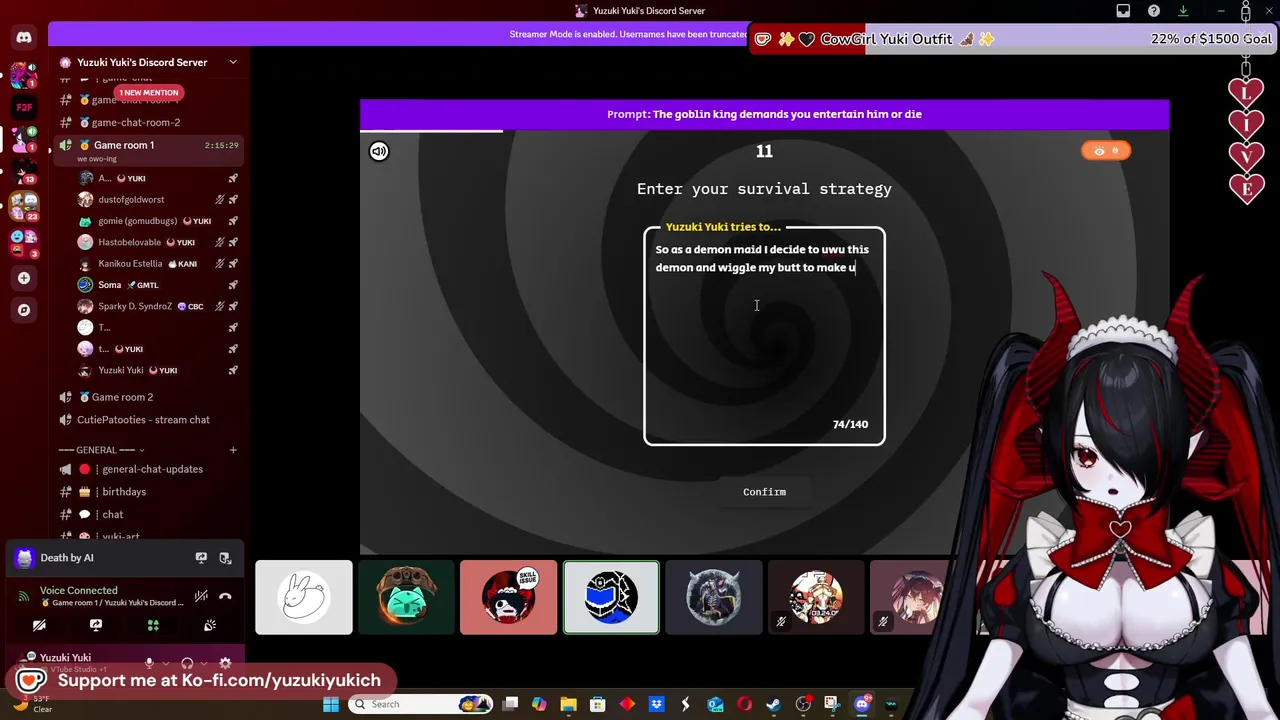1280x720 pixels.
Task: Open the Discover servers compass icon
Action: 24,310
